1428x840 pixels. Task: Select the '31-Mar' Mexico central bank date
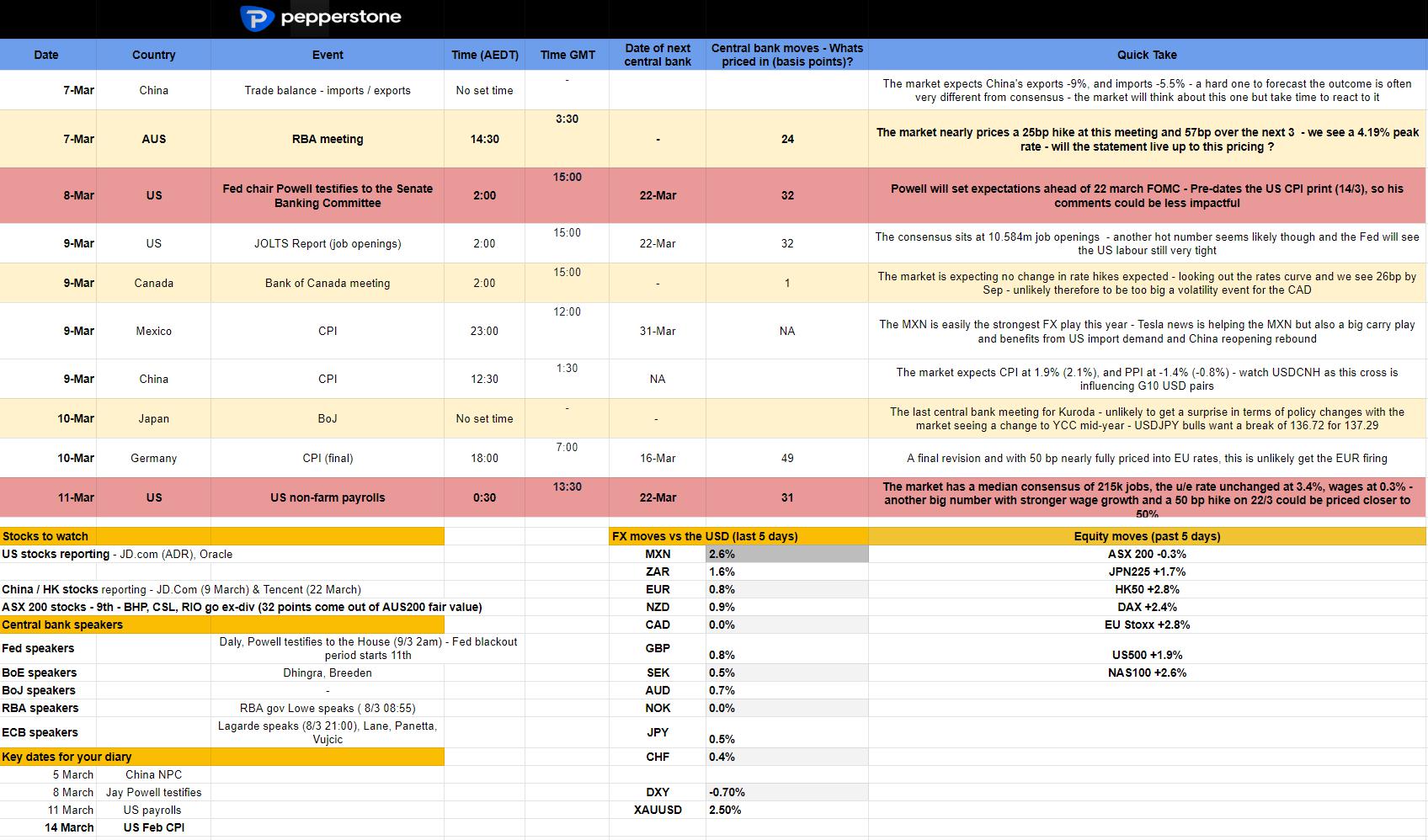[x=658, y=331]
